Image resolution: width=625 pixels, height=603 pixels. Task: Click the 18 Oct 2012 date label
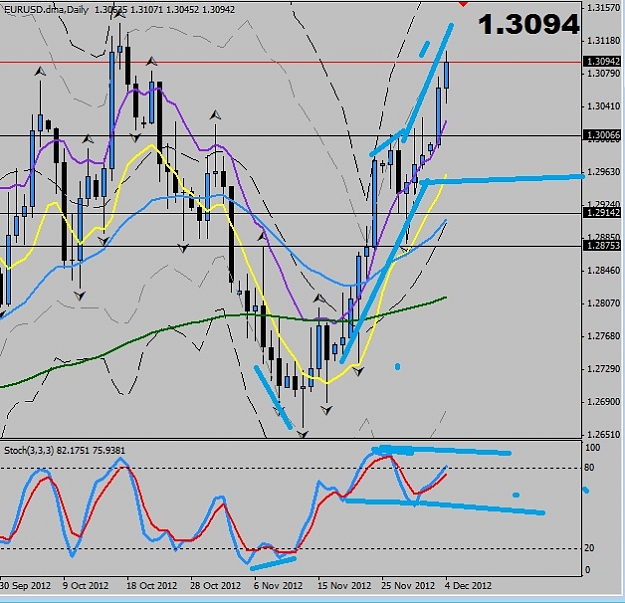151,586
